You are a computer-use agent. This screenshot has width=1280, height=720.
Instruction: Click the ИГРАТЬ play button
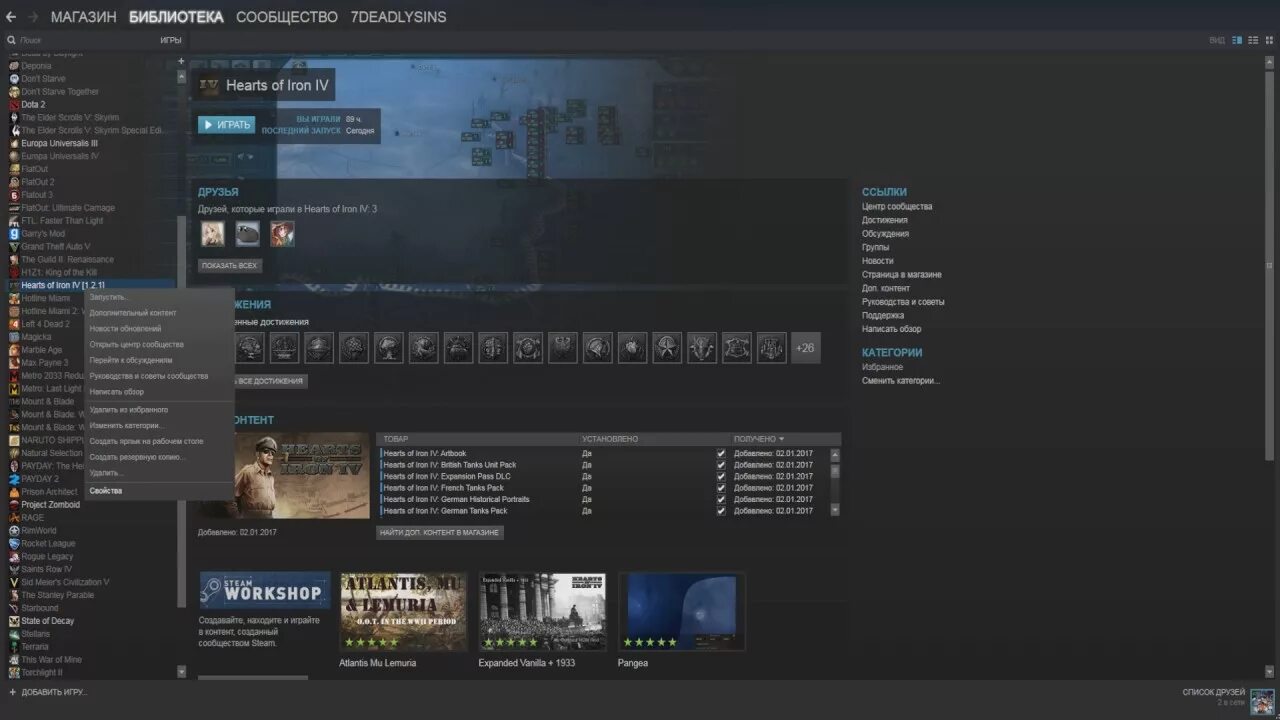coord(226,125)
